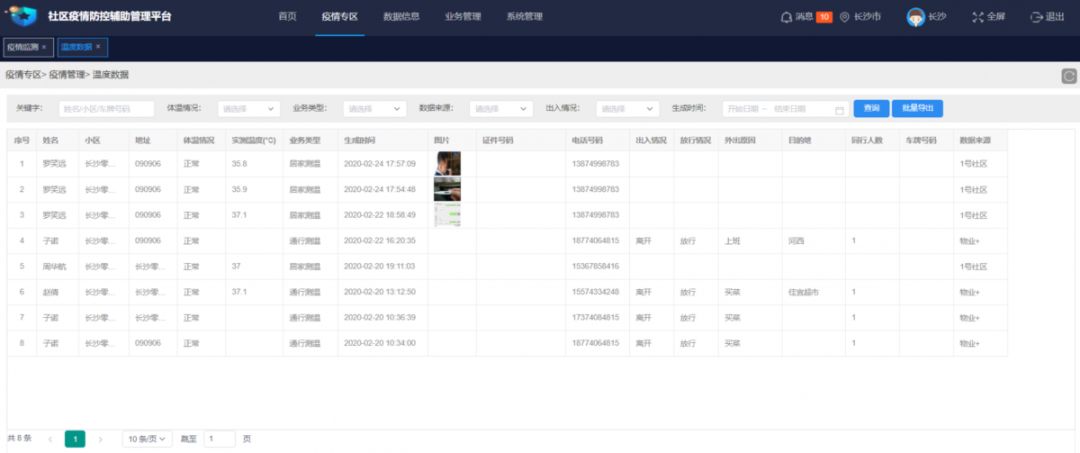Click 疫情管理 in breadcrumb
1080x453 pixels.
67,75
